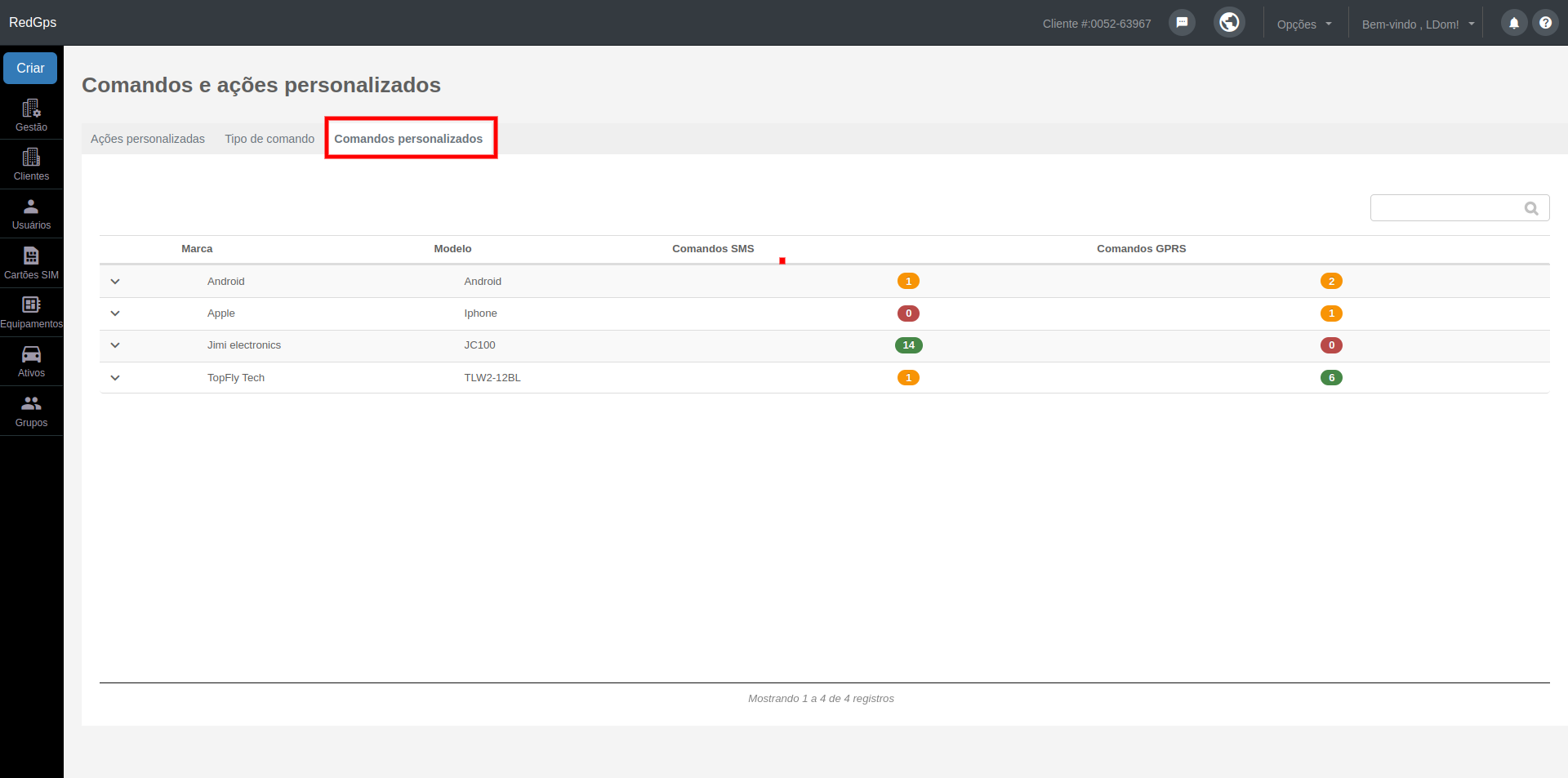Click the RedGps logo link
Image resolution: width=1568 pixels, height=778 pixels.
click(x=33, y=22)
